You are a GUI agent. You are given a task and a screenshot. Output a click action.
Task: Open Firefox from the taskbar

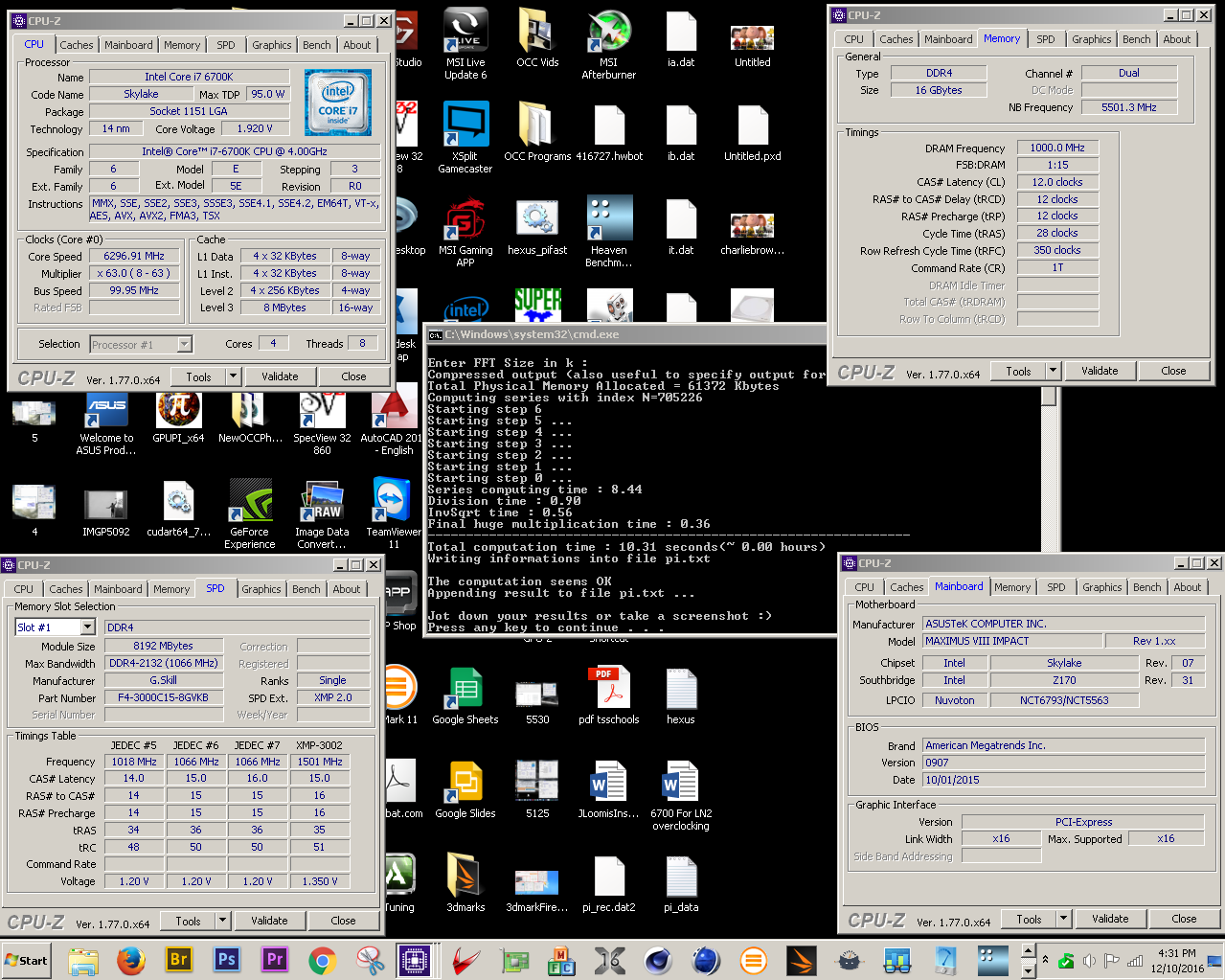coord(131,960)
